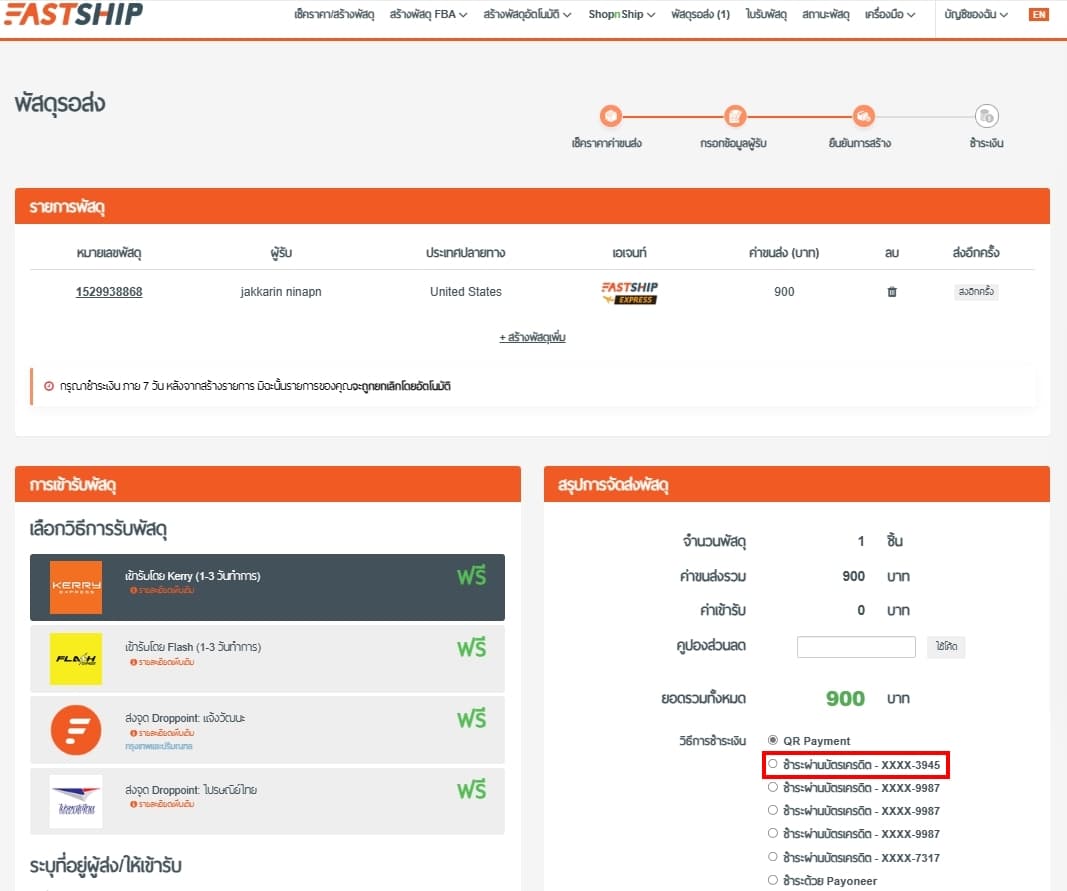Open the สถานะพัสดุ menu item
The image size is (1067, 891).
[x=825, y=14]
